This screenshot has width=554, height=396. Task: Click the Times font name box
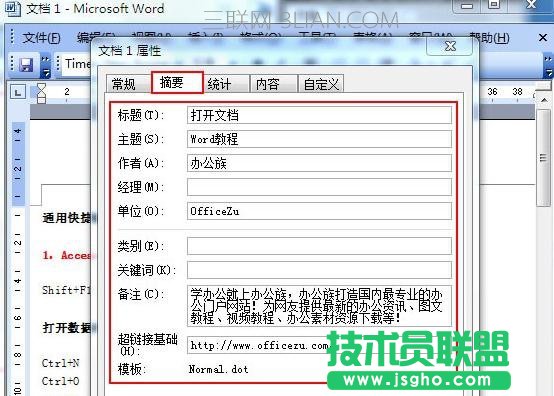tap(76, 65)
